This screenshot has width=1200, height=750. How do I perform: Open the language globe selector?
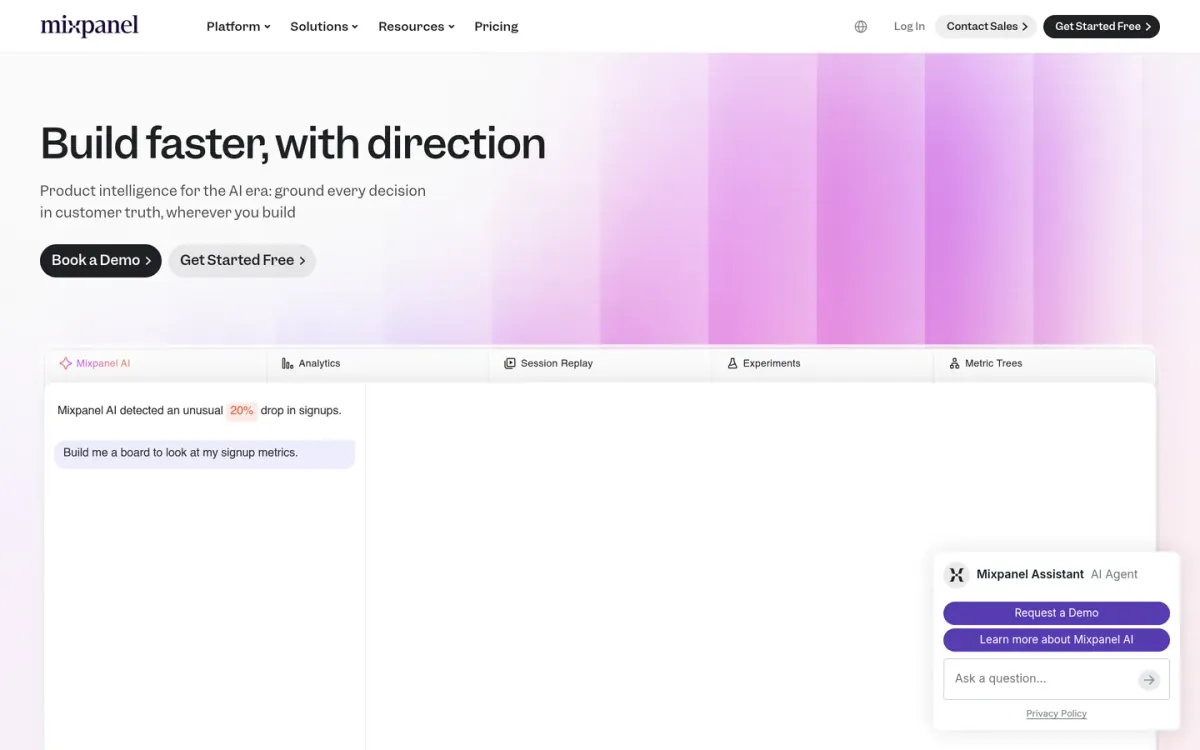click(861, 27)
